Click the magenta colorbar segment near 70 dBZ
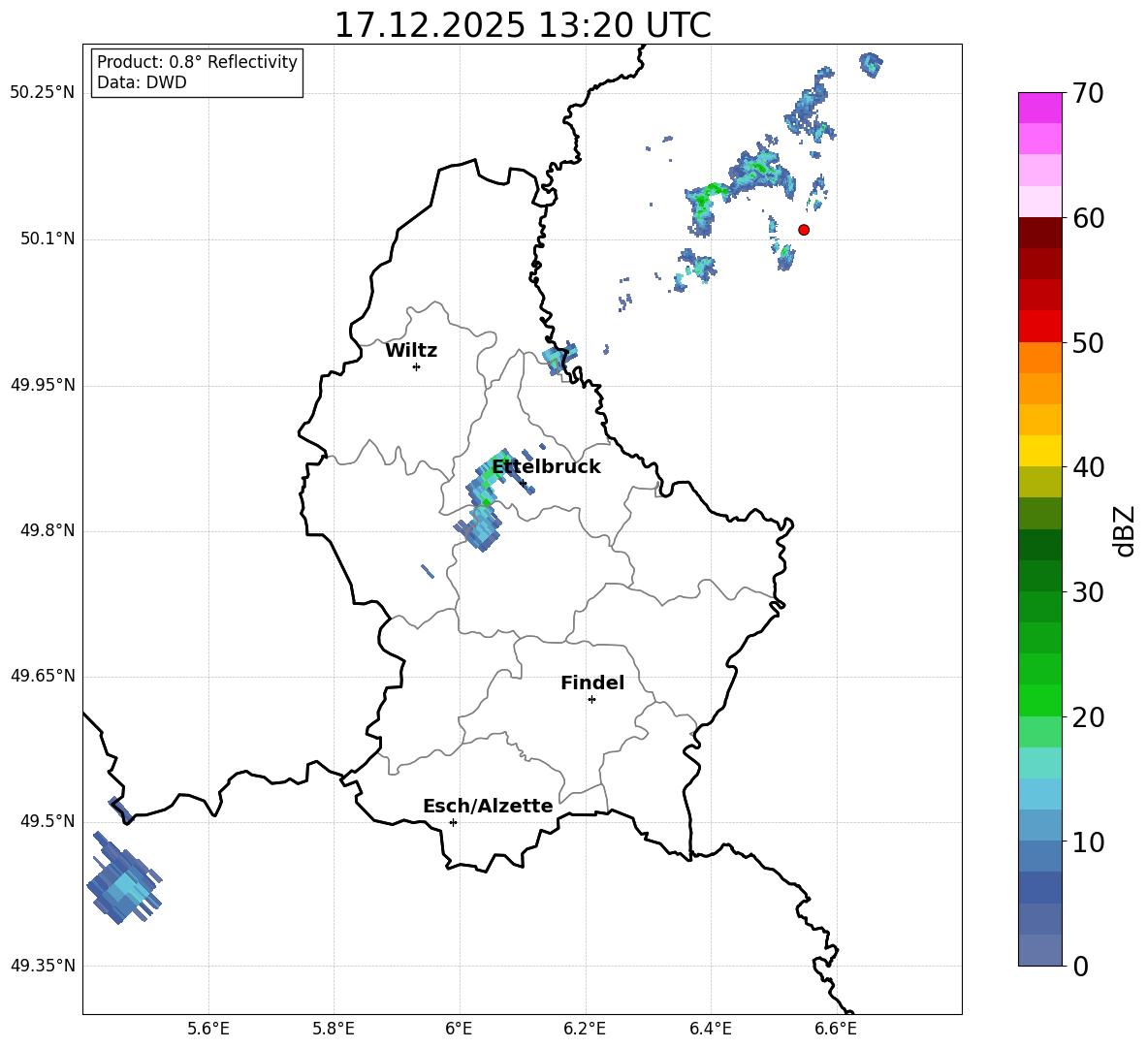 coord(1039,108)
